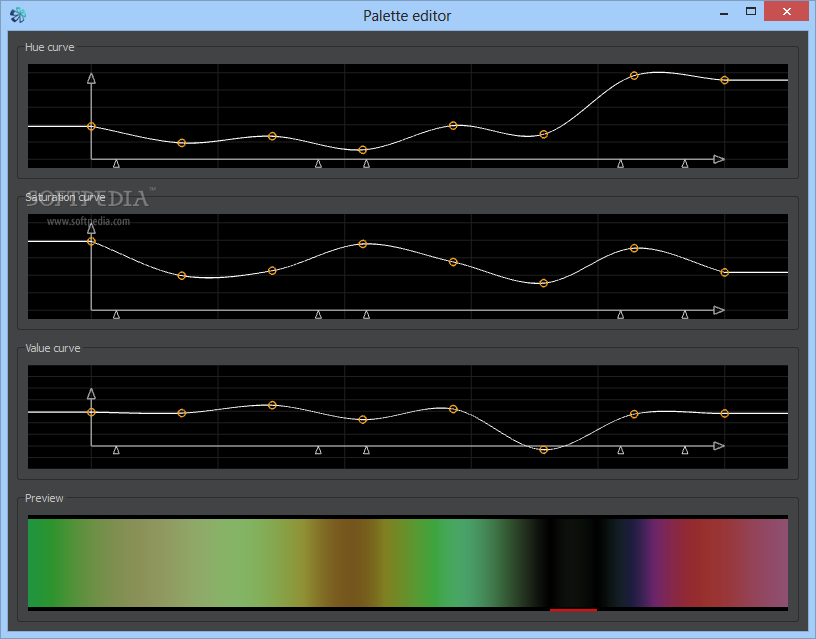Select the first Value curve control point on axis

(x=91, y=412)
